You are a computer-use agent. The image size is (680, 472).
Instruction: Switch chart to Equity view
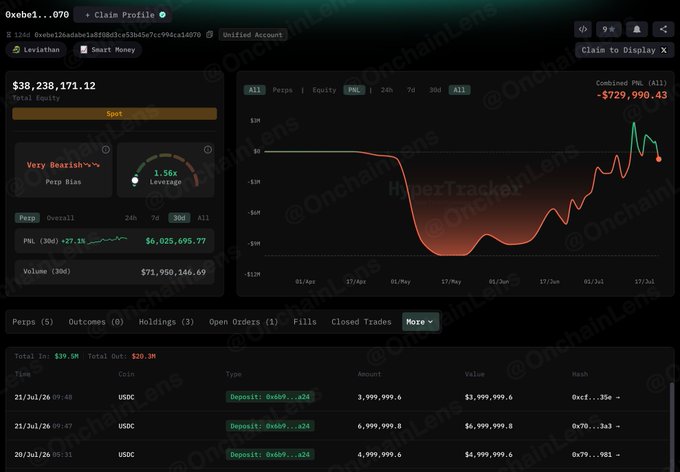324,90
